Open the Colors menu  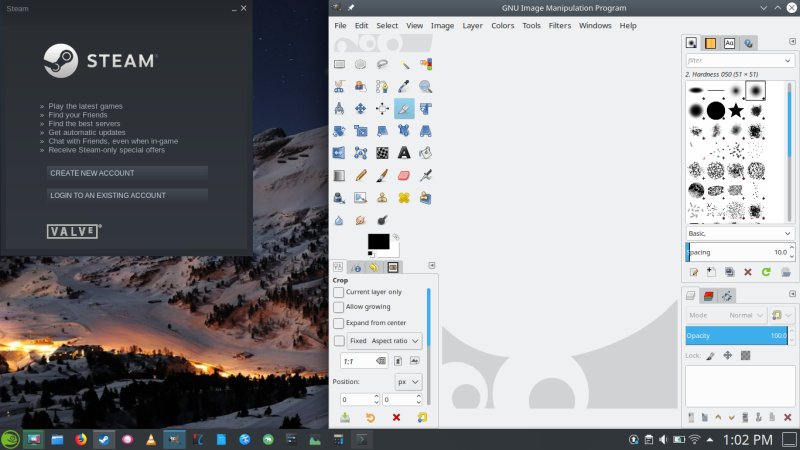pyautogui.click(x=503, y=25)
